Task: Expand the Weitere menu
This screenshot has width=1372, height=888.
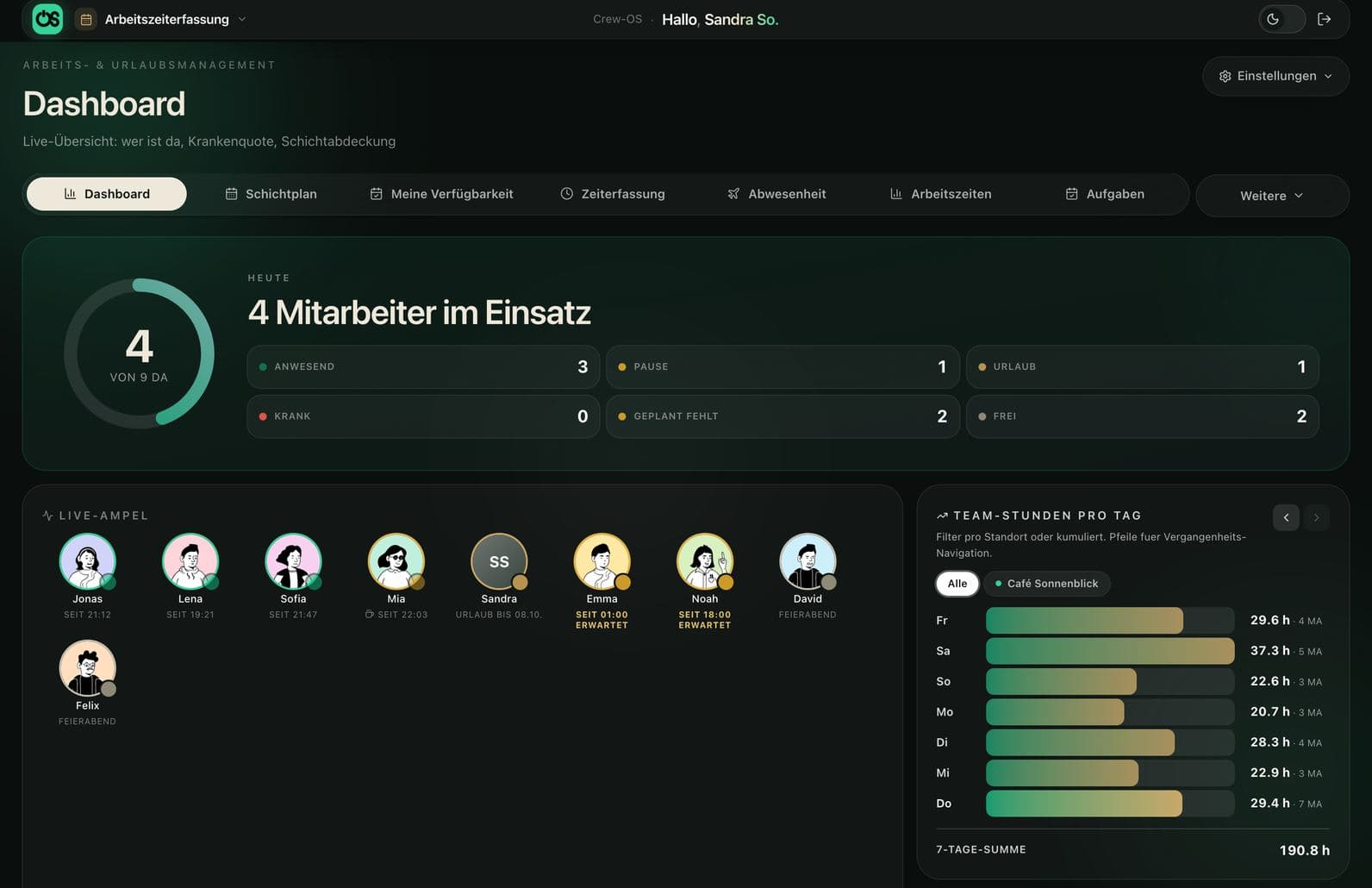Action: pos(1272,196)
